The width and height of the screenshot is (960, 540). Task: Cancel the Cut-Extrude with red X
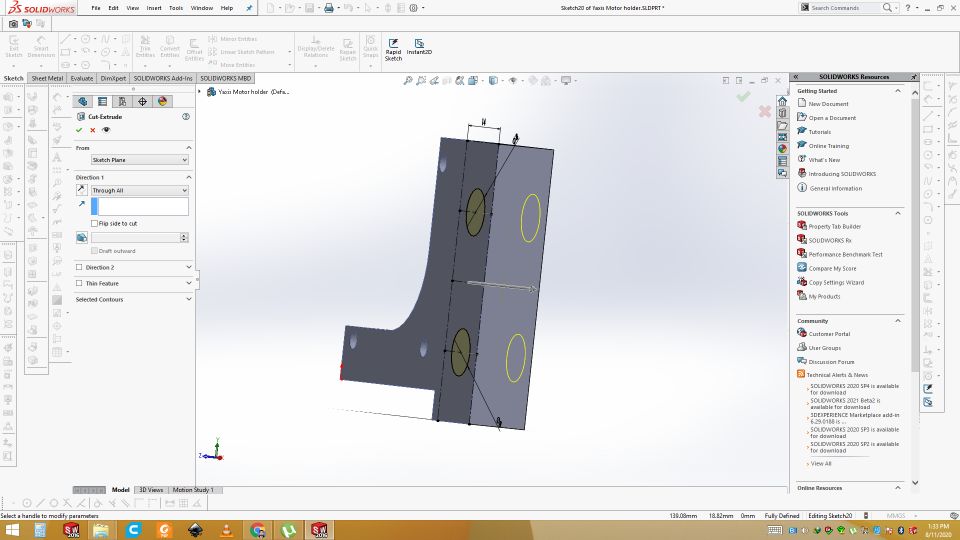(x=92, y=130)
